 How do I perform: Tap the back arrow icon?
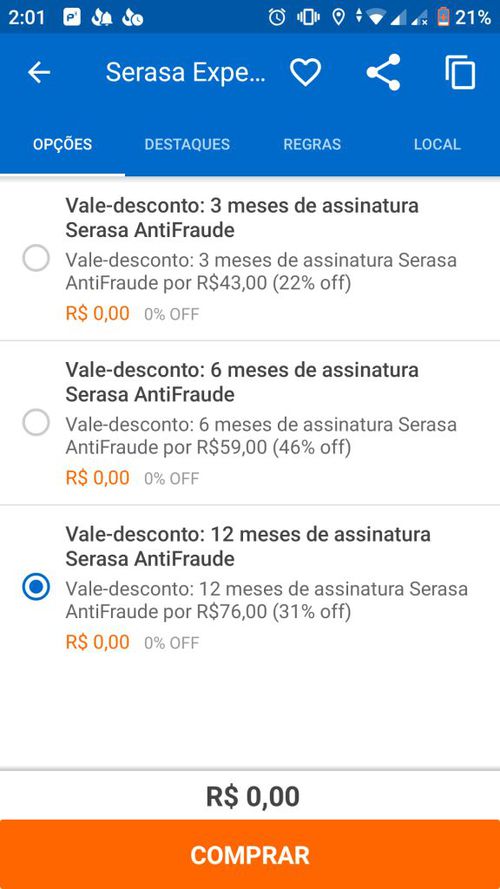coord(39,73)
